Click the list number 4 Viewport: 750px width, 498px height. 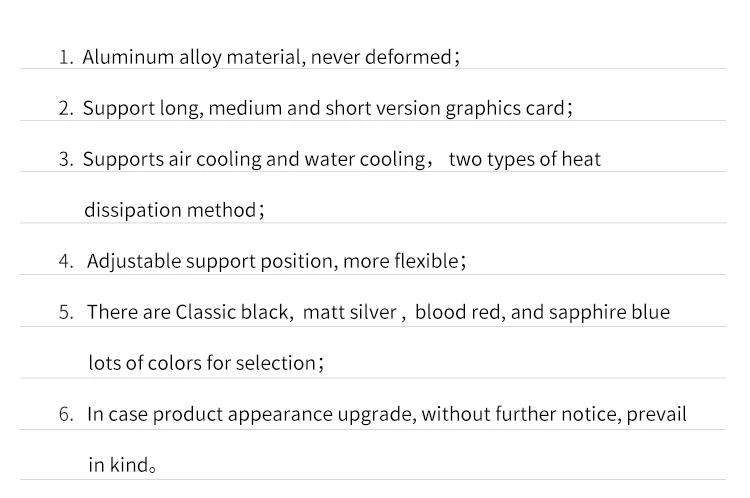click(x=65, y=261)
